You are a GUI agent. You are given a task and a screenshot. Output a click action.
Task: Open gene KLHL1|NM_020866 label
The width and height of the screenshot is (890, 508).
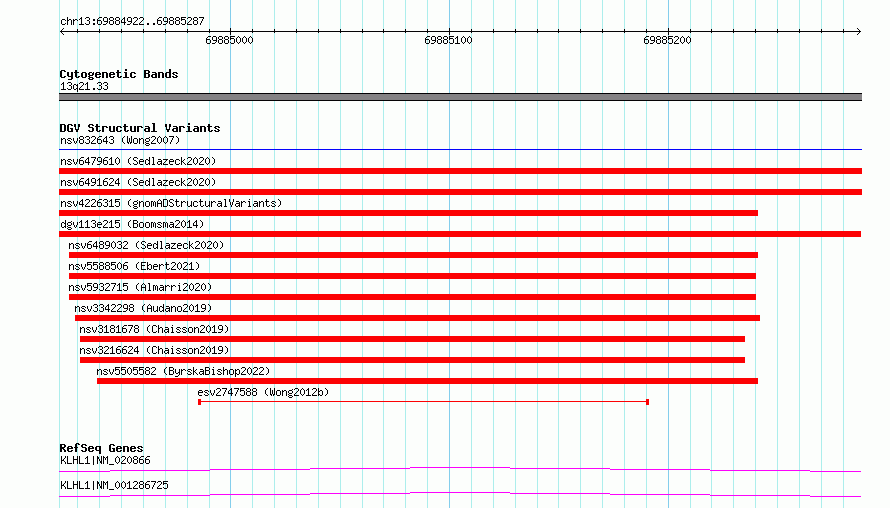pyautogui.click(x=105, y=460)
